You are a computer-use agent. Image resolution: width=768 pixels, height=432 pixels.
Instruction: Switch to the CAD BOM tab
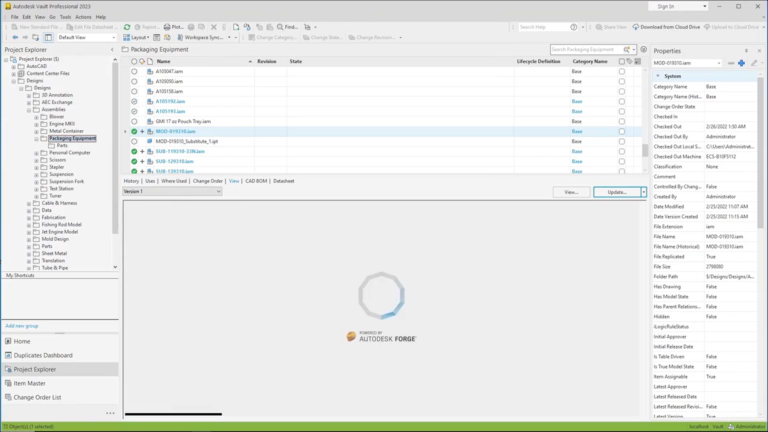tap(256, 181)
